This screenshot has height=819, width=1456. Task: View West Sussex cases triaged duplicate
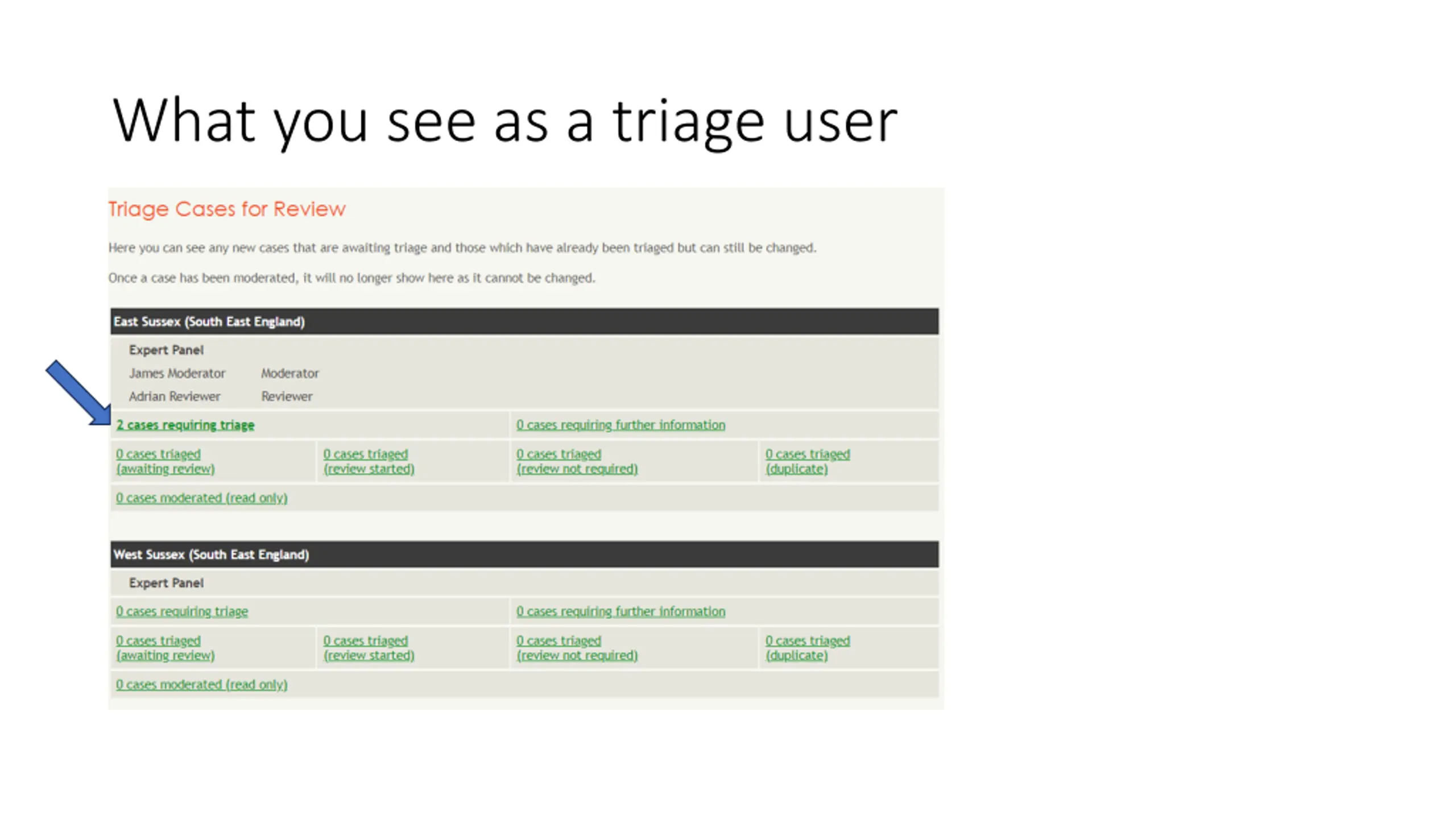pyautogui.click(x=808, y=648)
